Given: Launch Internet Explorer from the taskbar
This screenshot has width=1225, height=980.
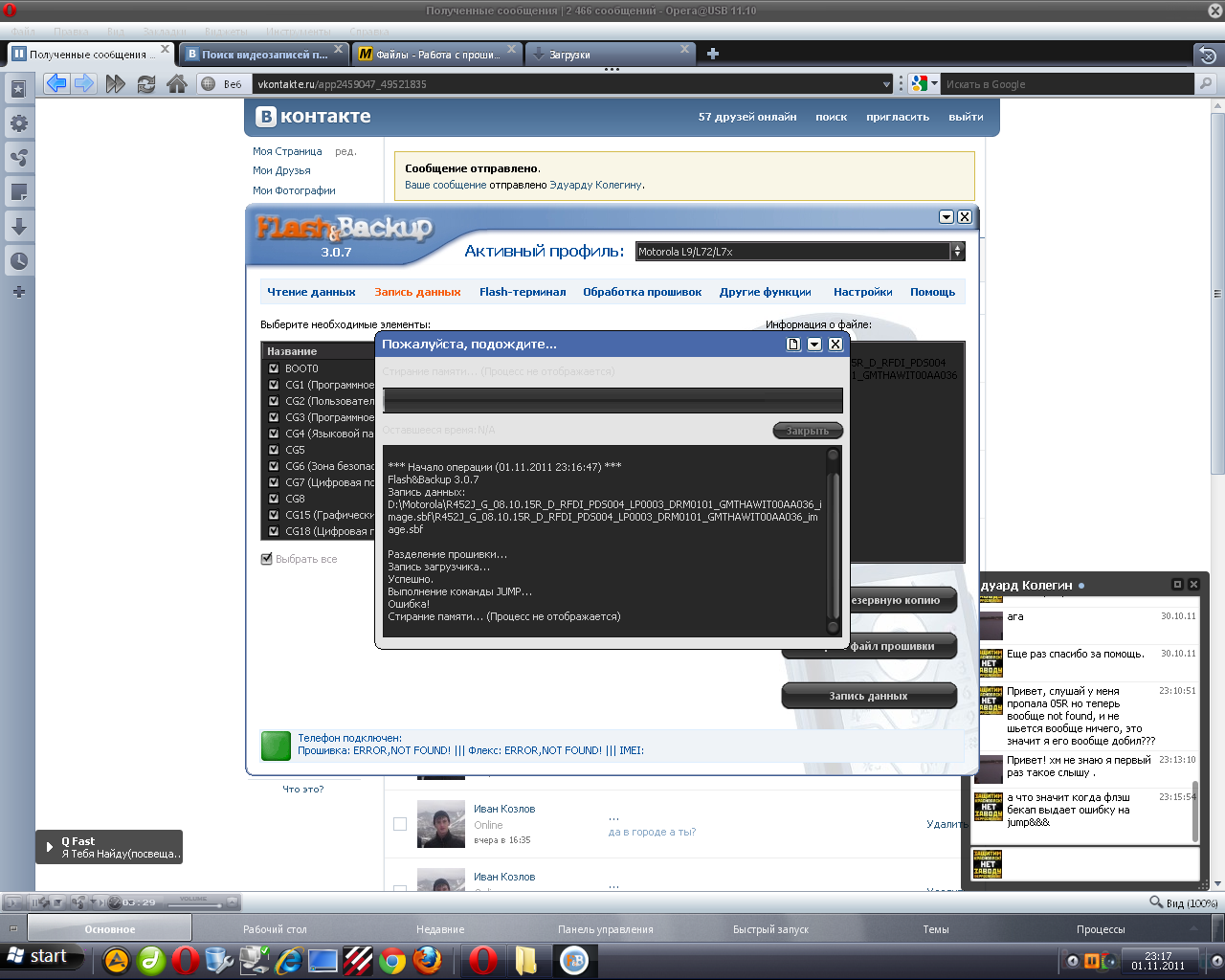Looking at the screenshot, I should (289, 960).
